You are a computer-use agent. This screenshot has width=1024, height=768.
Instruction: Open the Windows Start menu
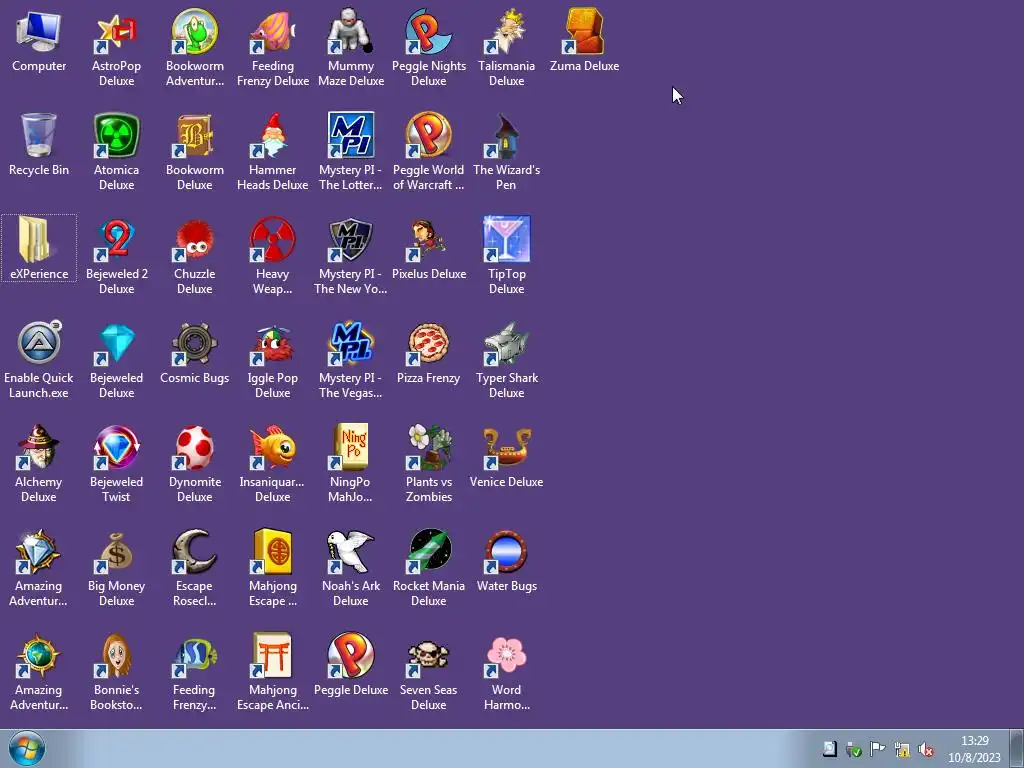27,749
